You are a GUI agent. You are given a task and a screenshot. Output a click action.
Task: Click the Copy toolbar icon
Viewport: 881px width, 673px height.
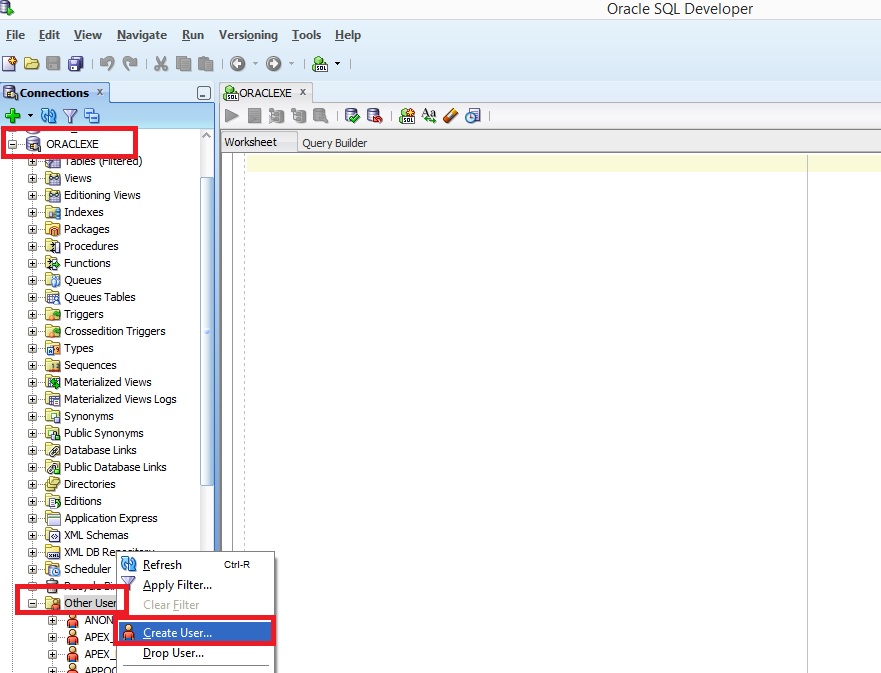pyautogui.click(x=183, y=63)
